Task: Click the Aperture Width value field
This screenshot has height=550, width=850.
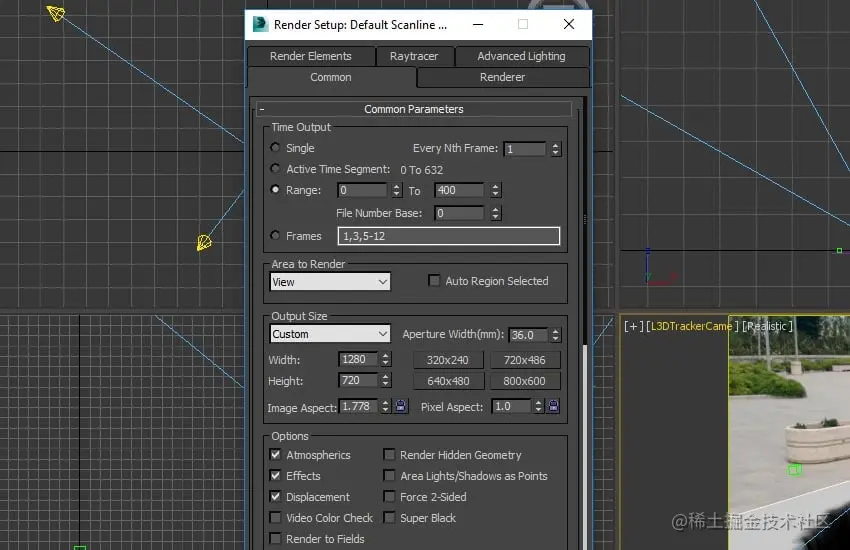Action: pyautogui.click(x=528, y=335)
